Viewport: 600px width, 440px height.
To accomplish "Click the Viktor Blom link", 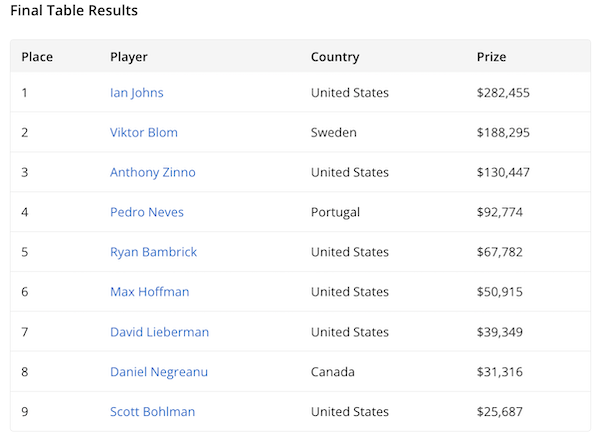I will click(143, 133).
